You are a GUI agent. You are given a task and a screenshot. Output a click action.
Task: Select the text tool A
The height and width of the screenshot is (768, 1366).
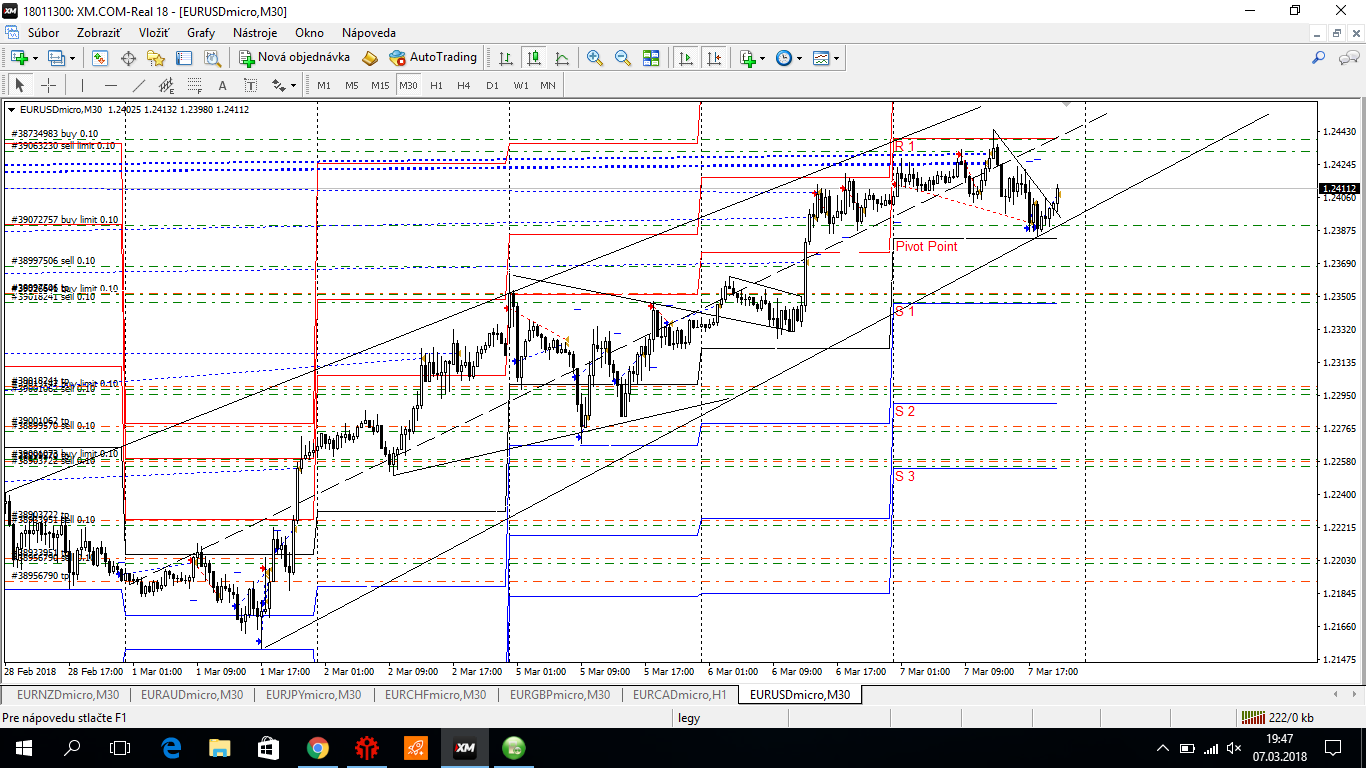point(222,85)
